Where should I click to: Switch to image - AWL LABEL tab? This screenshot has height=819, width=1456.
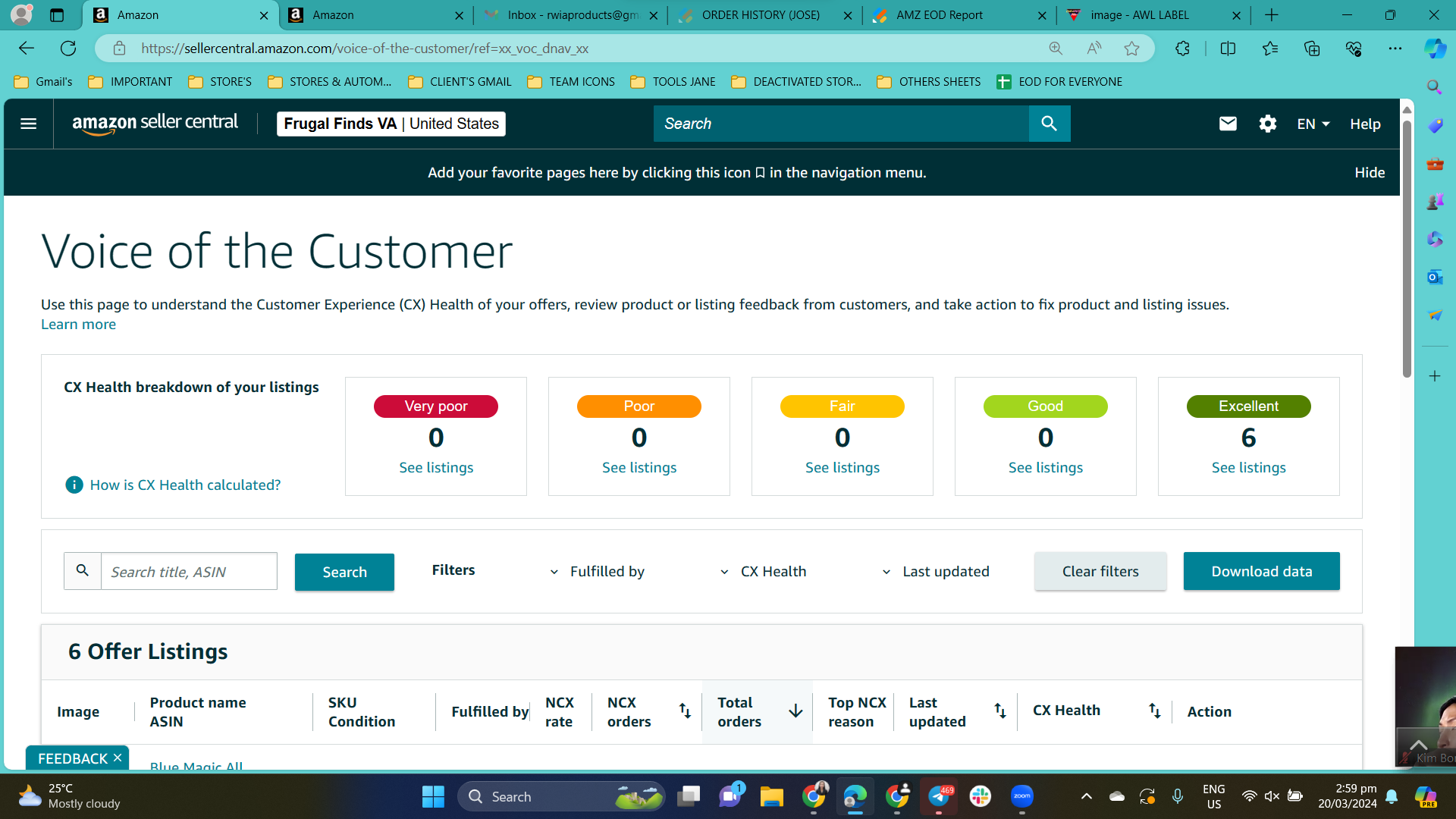(1153, 15)
